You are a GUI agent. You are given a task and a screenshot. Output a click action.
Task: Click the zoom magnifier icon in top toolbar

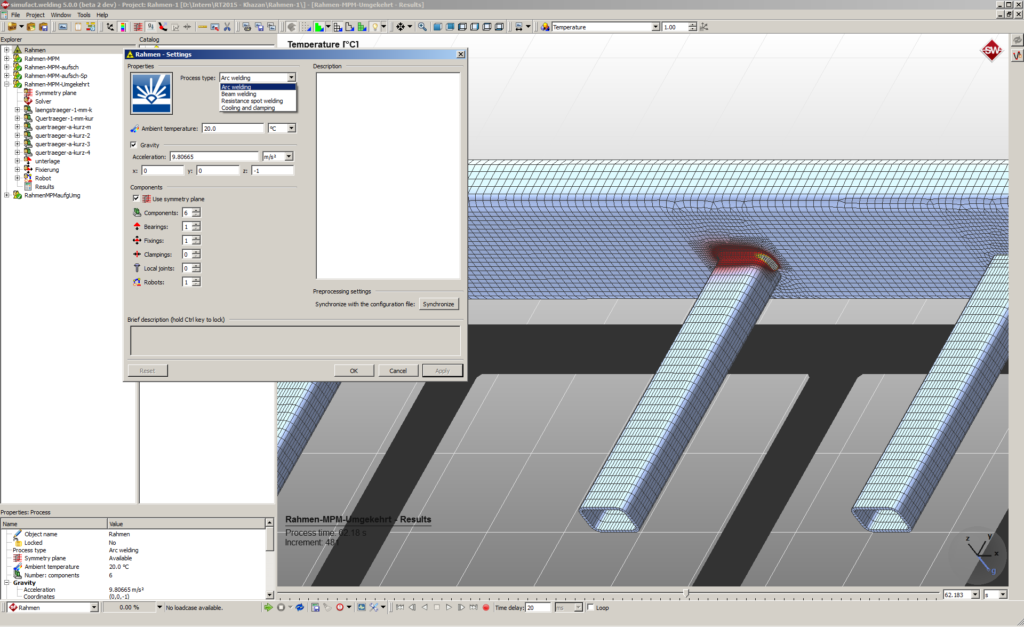(x=423, y=27)
